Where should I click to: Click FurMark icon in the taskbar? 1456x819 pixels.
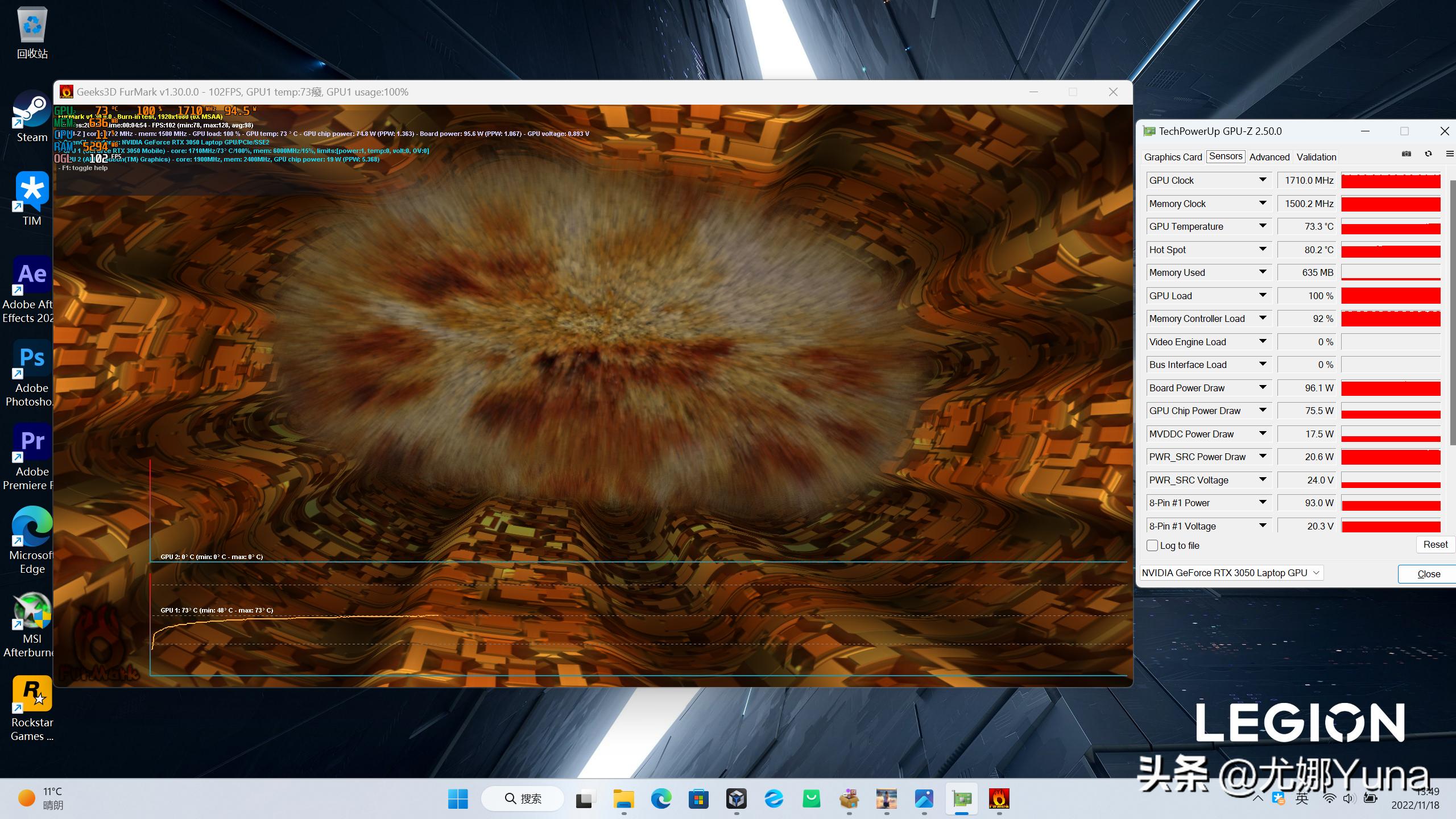999,799
